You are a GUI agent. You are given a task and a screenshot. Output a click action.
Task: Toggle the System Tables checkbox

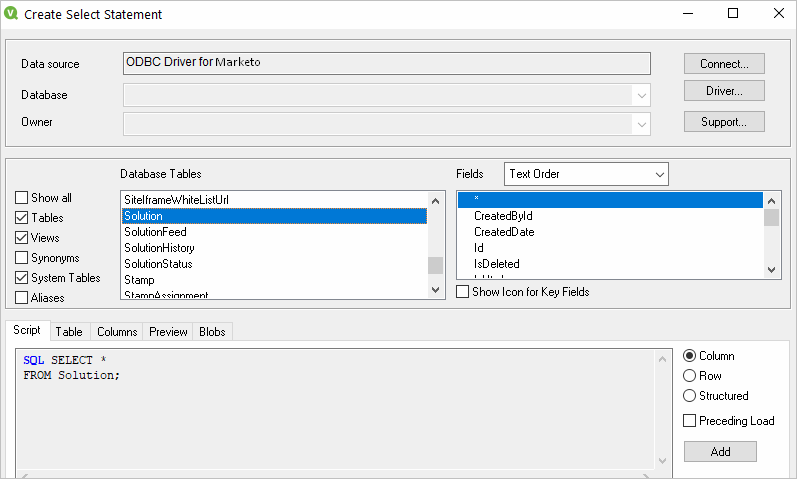22,278
